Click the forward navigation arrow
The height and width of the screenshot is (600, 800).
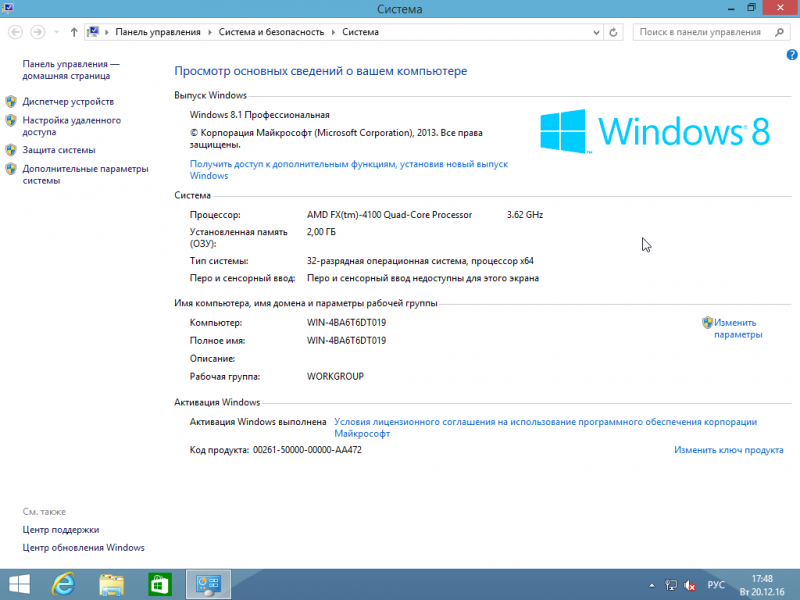(x=37, y=32)
